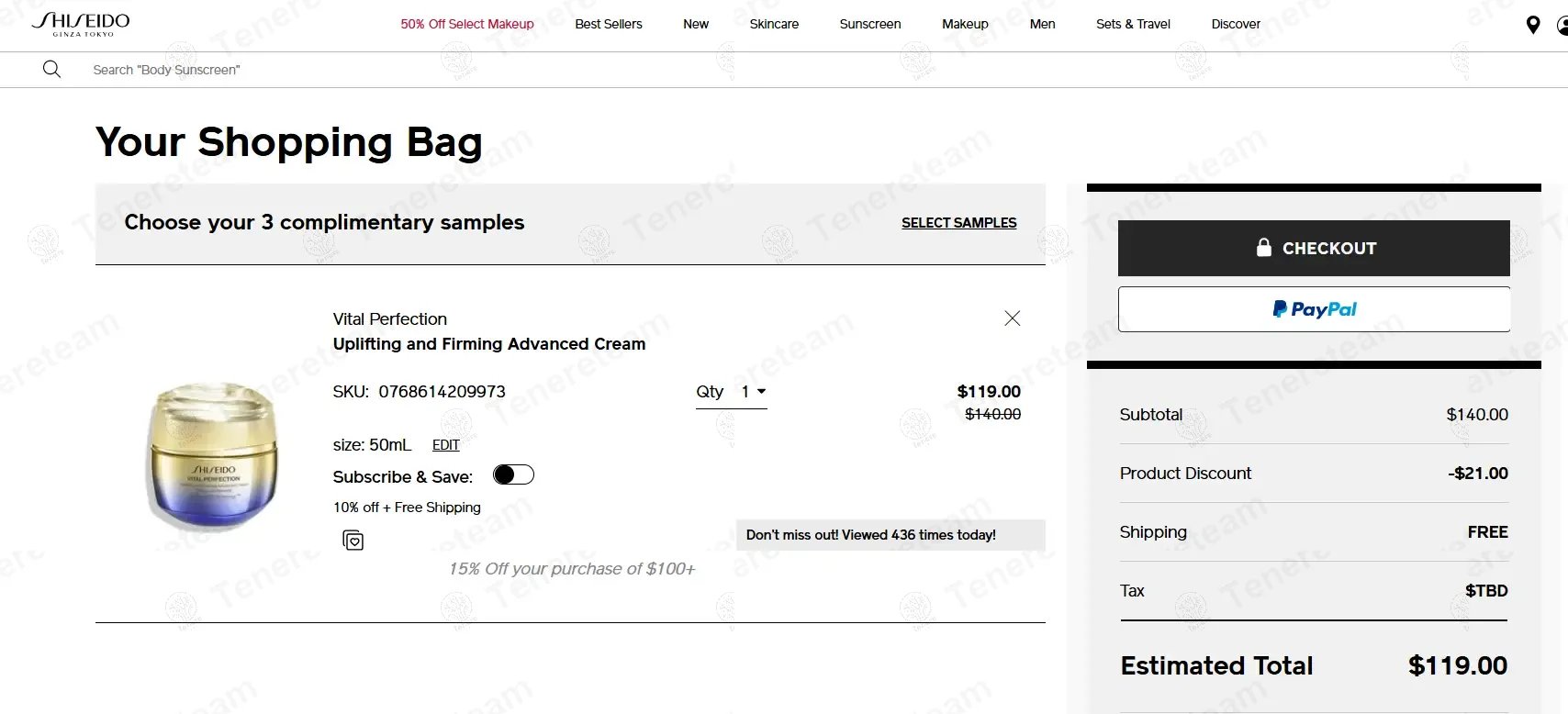Open the Uplifting and Firming Advanced Cream link
The width and height of the screenshot is (1568, 714).
pyautogui.click(x=489, y=344)
